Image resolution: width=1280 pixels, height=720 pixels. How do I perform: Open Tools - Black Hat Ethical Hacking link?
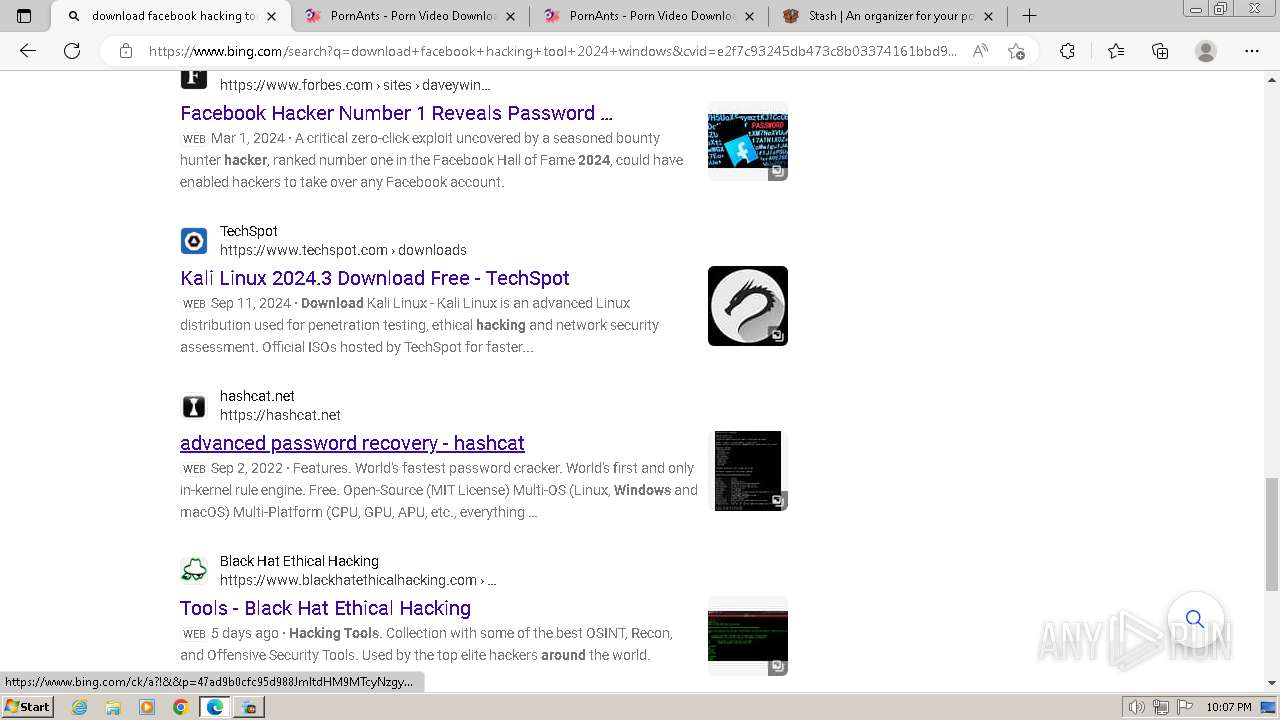pos(325,608)
